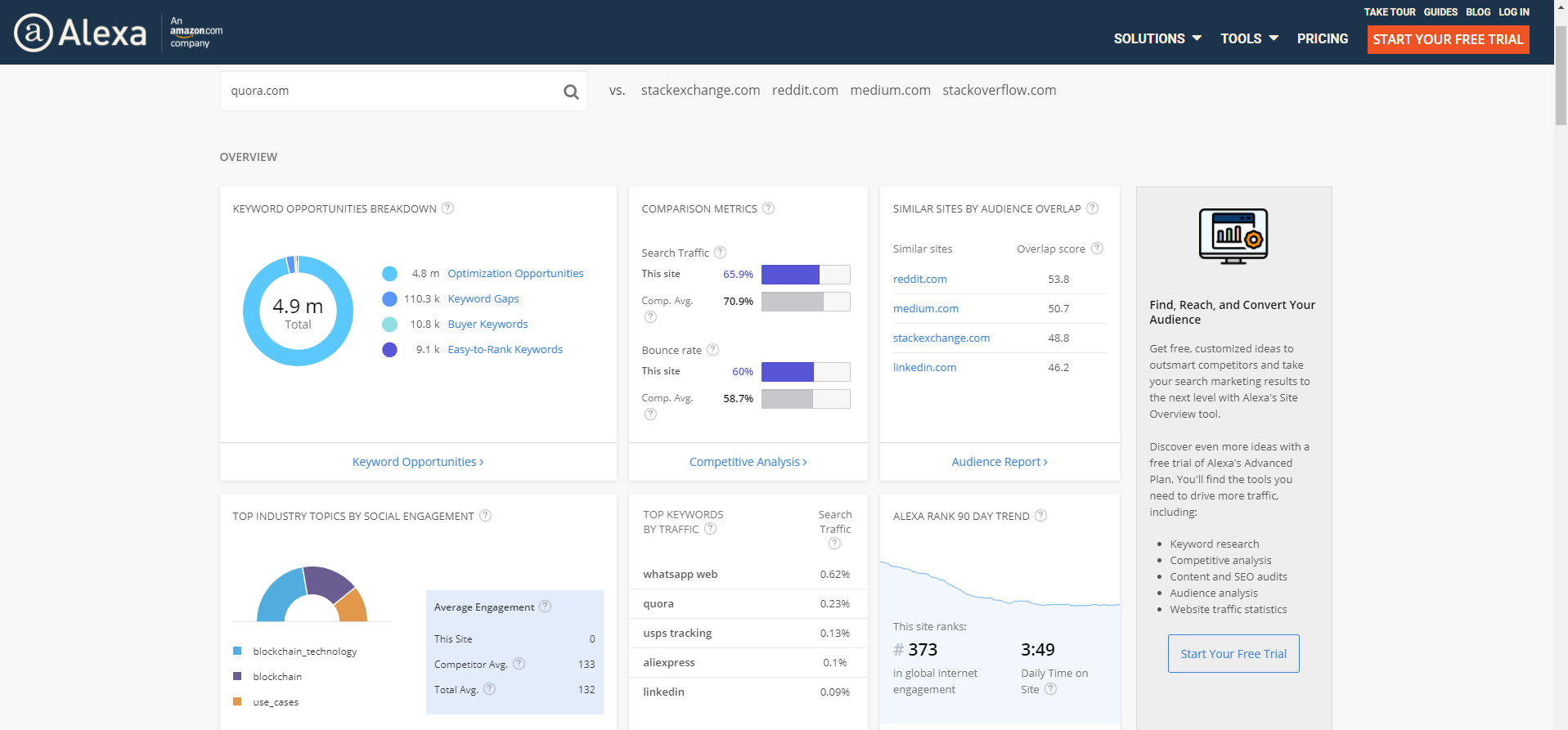Open help icon beside Bounce rate
This screenshot has height=730, width=1568.
712,350
